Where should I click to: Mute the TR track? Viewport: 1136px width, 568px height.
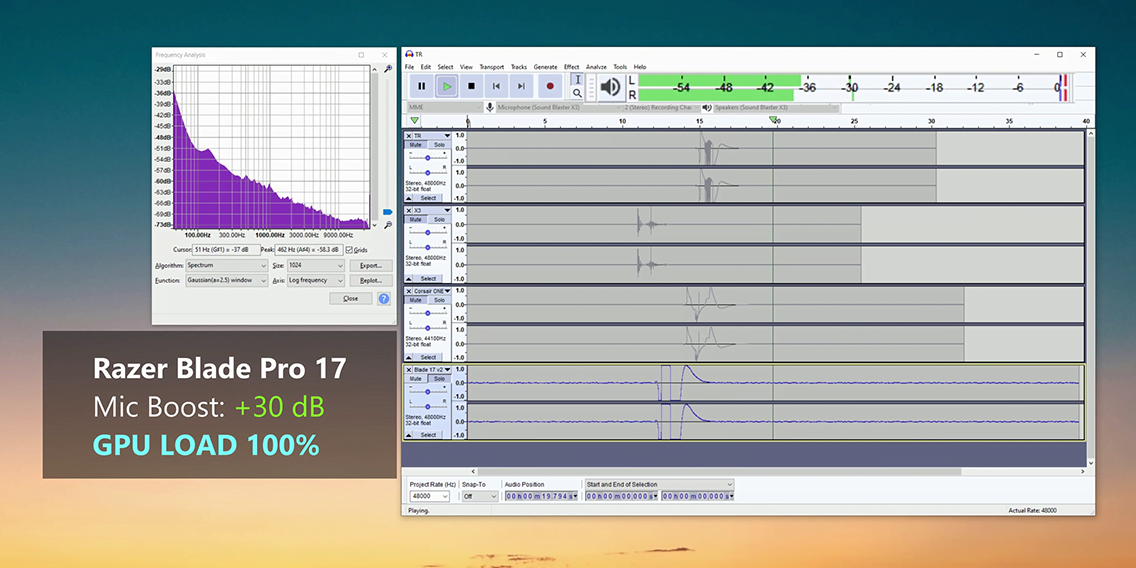click(416, 144)
